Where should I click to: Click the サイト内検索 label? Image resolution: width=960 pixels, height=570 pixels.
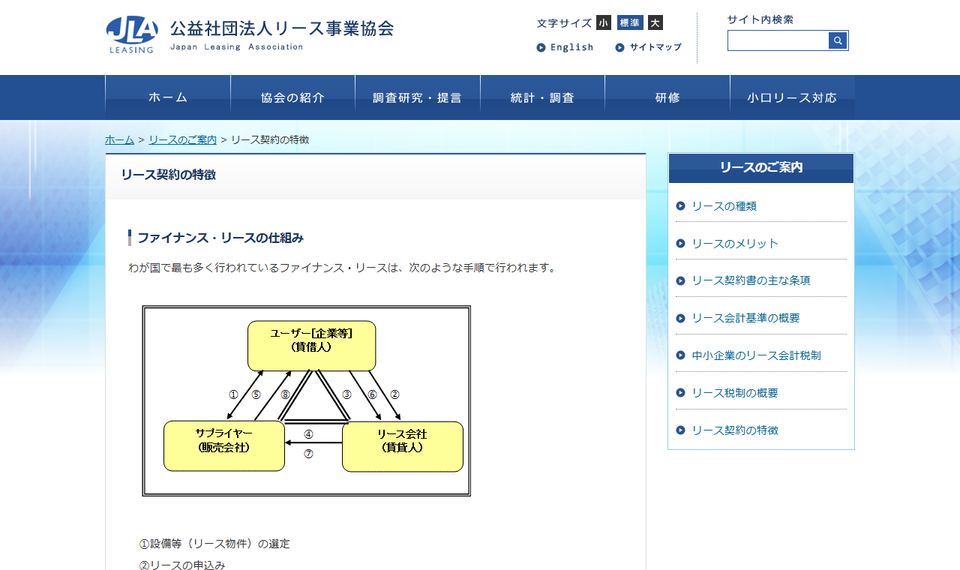(x=760, y=20)
